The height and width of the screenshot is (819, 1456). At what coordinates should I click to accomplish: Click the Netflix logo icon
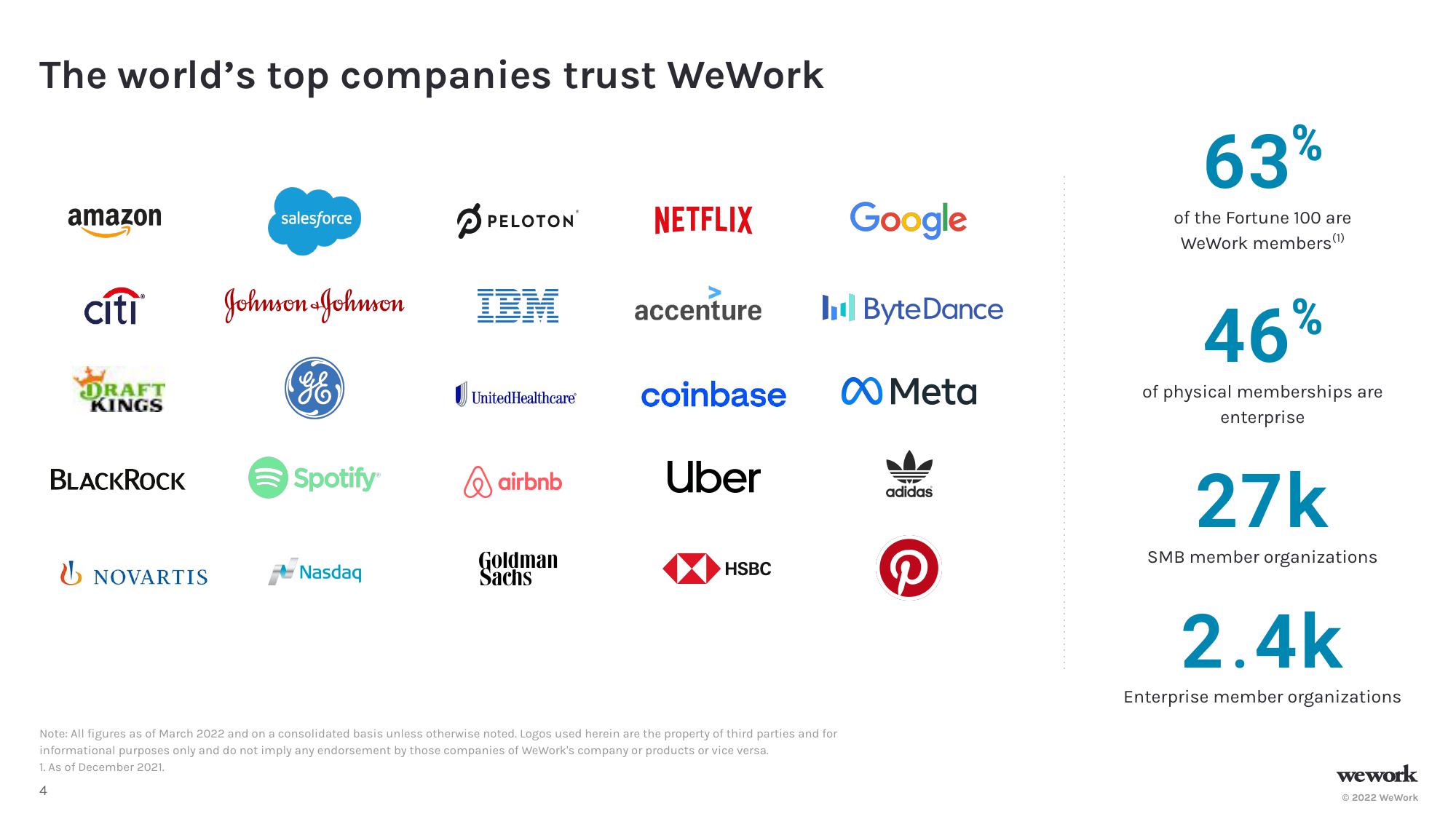[706, 215]
